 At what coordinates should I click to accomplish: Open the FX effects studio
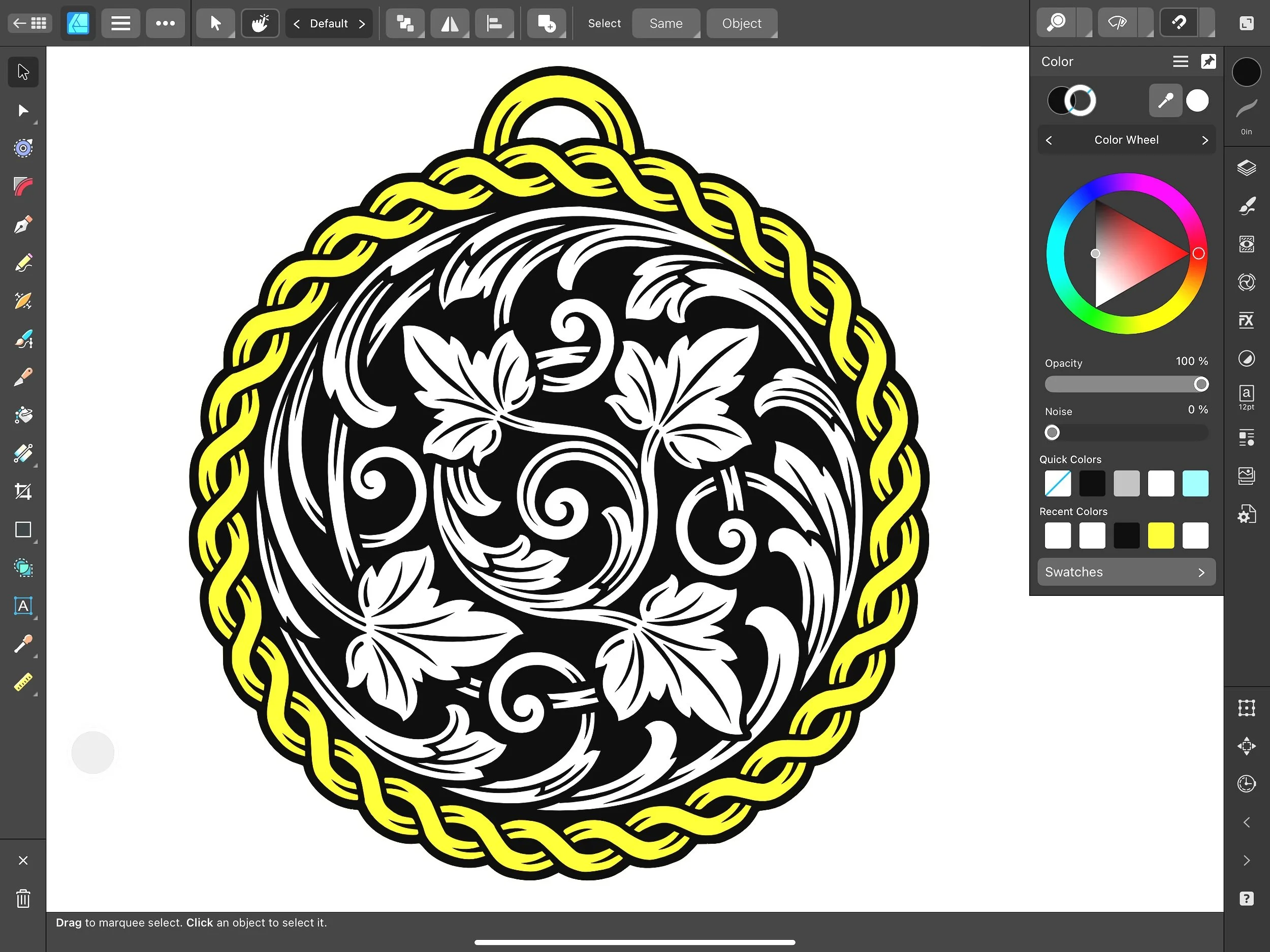[1246, 321]
